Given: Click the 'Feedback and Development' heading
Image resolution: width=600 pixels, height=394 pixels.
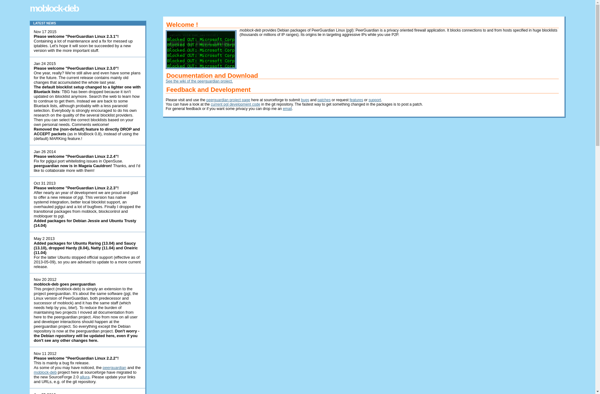Looking at the screenshot, I should click(x=209, y=90).
